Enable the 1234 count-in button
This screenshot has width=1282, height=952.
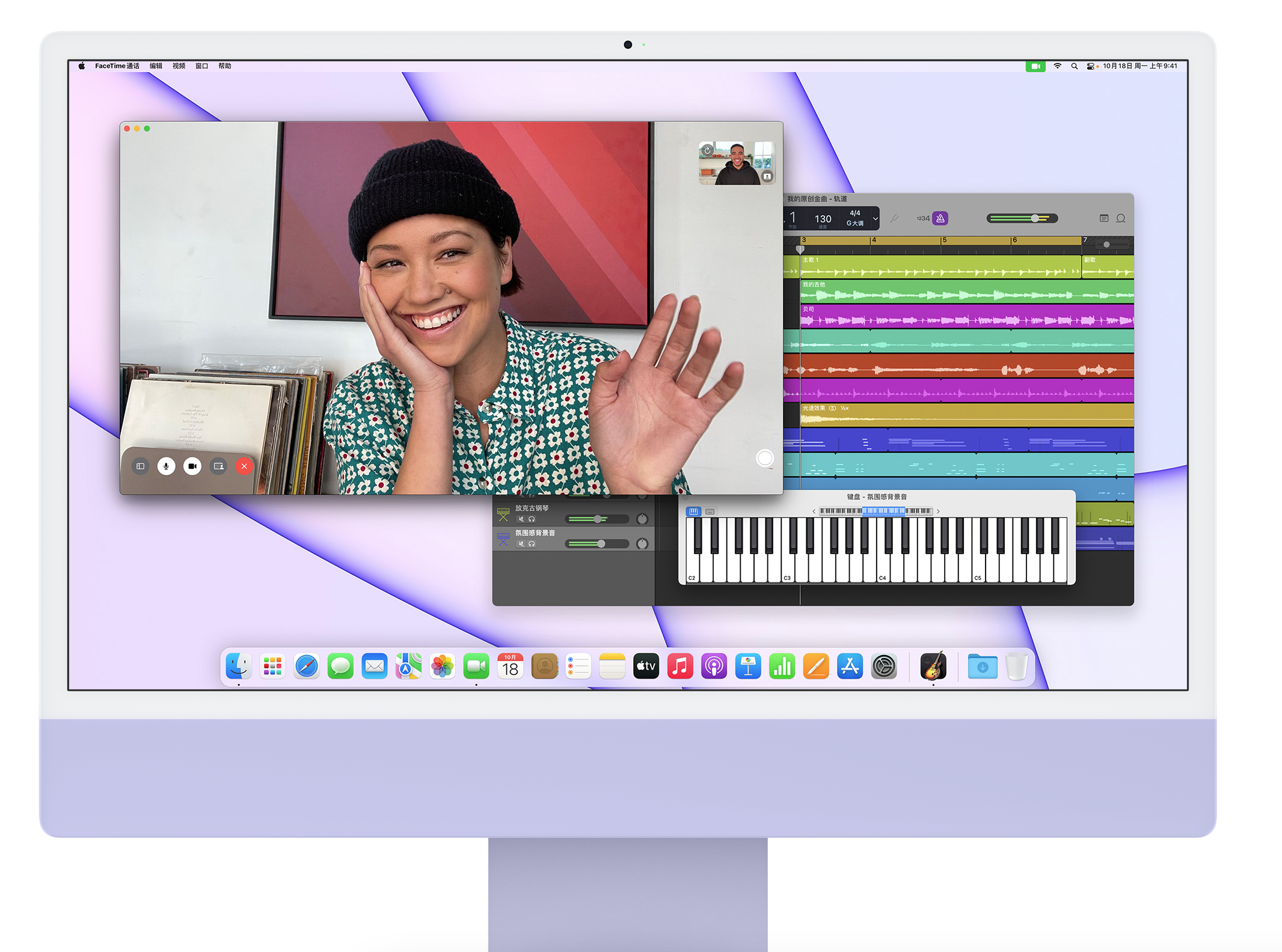(922, 219)
